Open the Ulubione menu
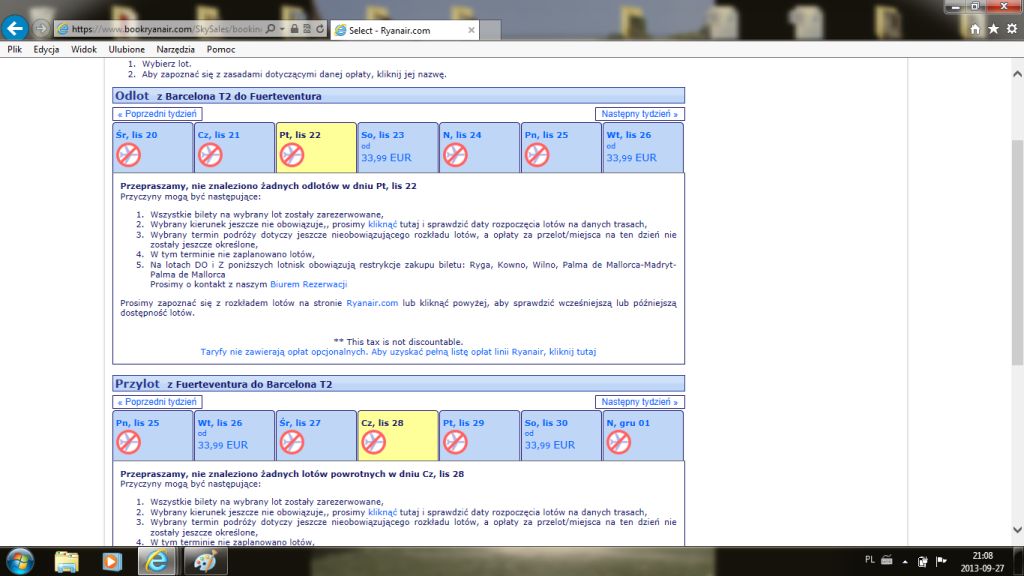 (127, 50)
